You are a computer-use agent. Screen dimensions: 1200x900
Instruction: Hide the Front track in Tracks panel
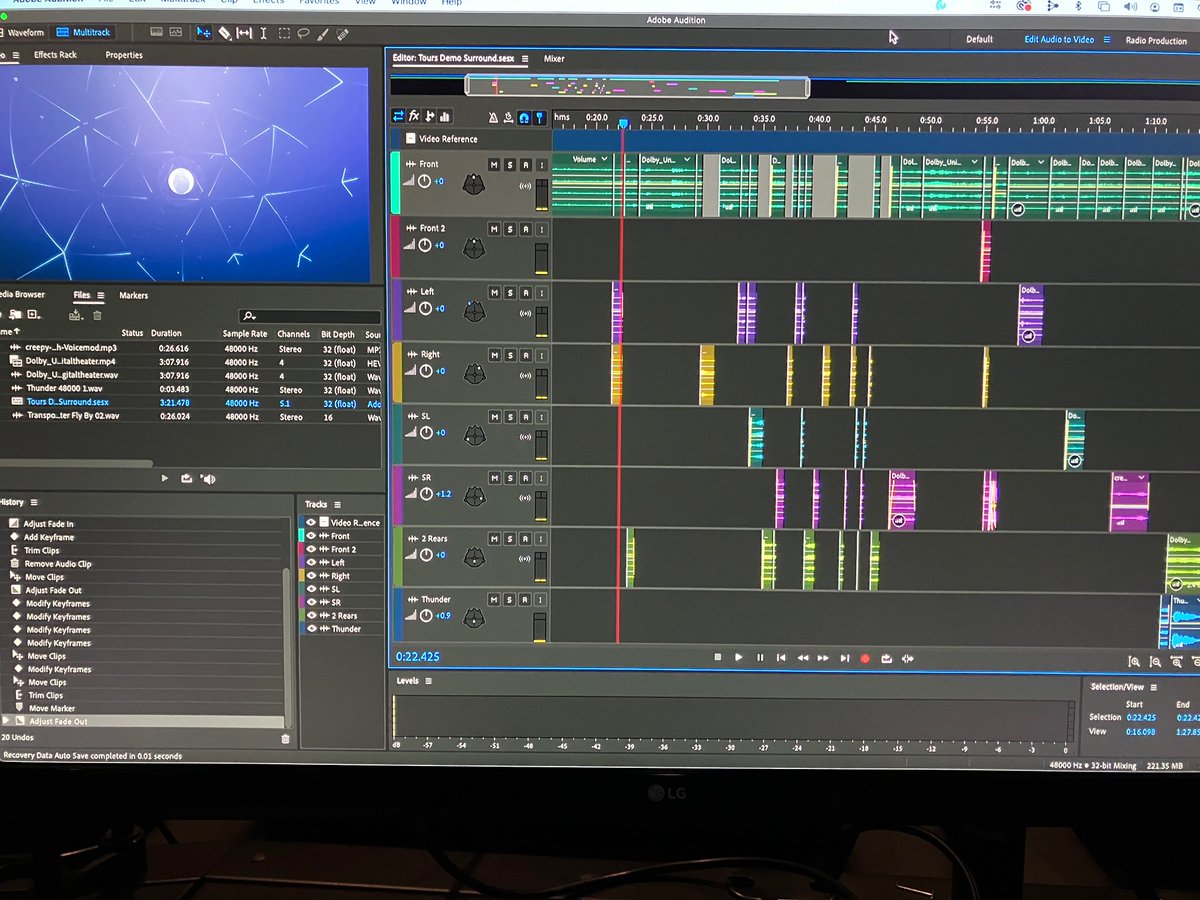[311, 536]
